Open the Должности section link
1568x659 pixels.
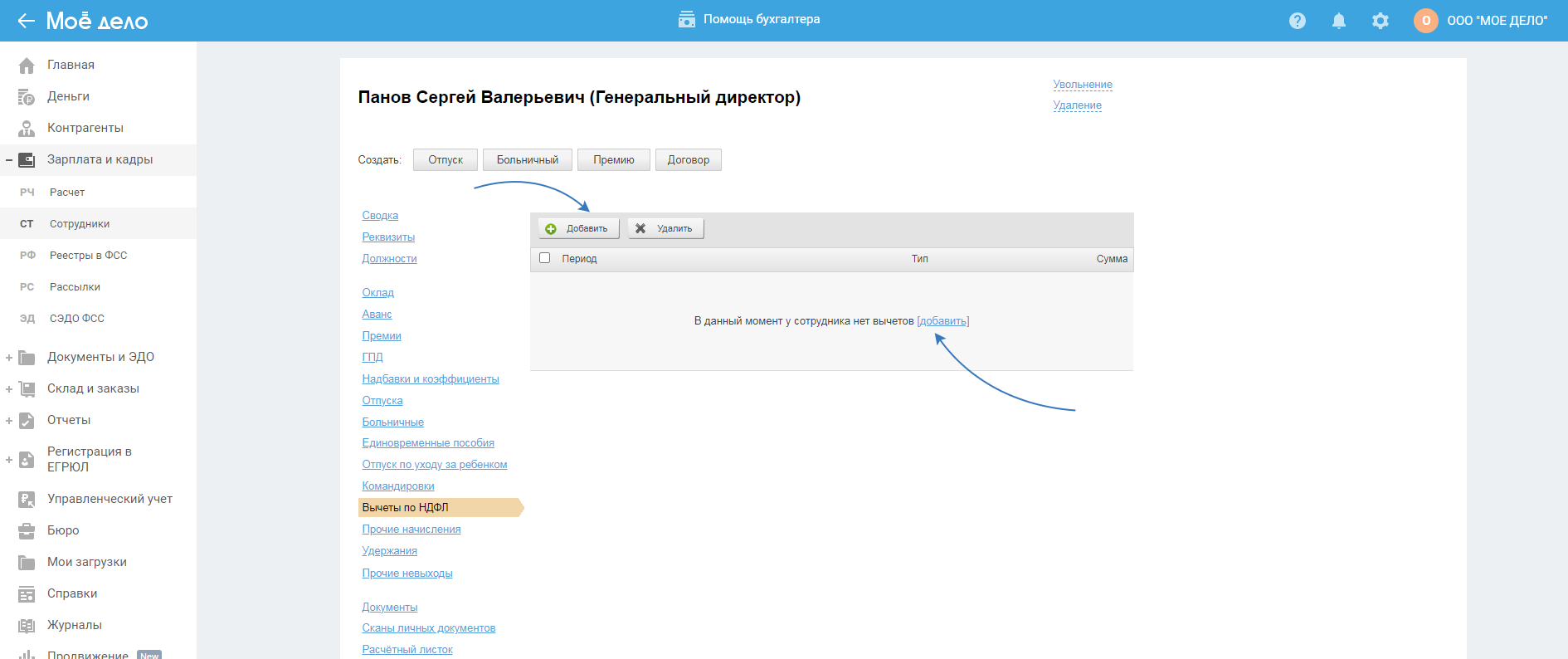[389, 258]
